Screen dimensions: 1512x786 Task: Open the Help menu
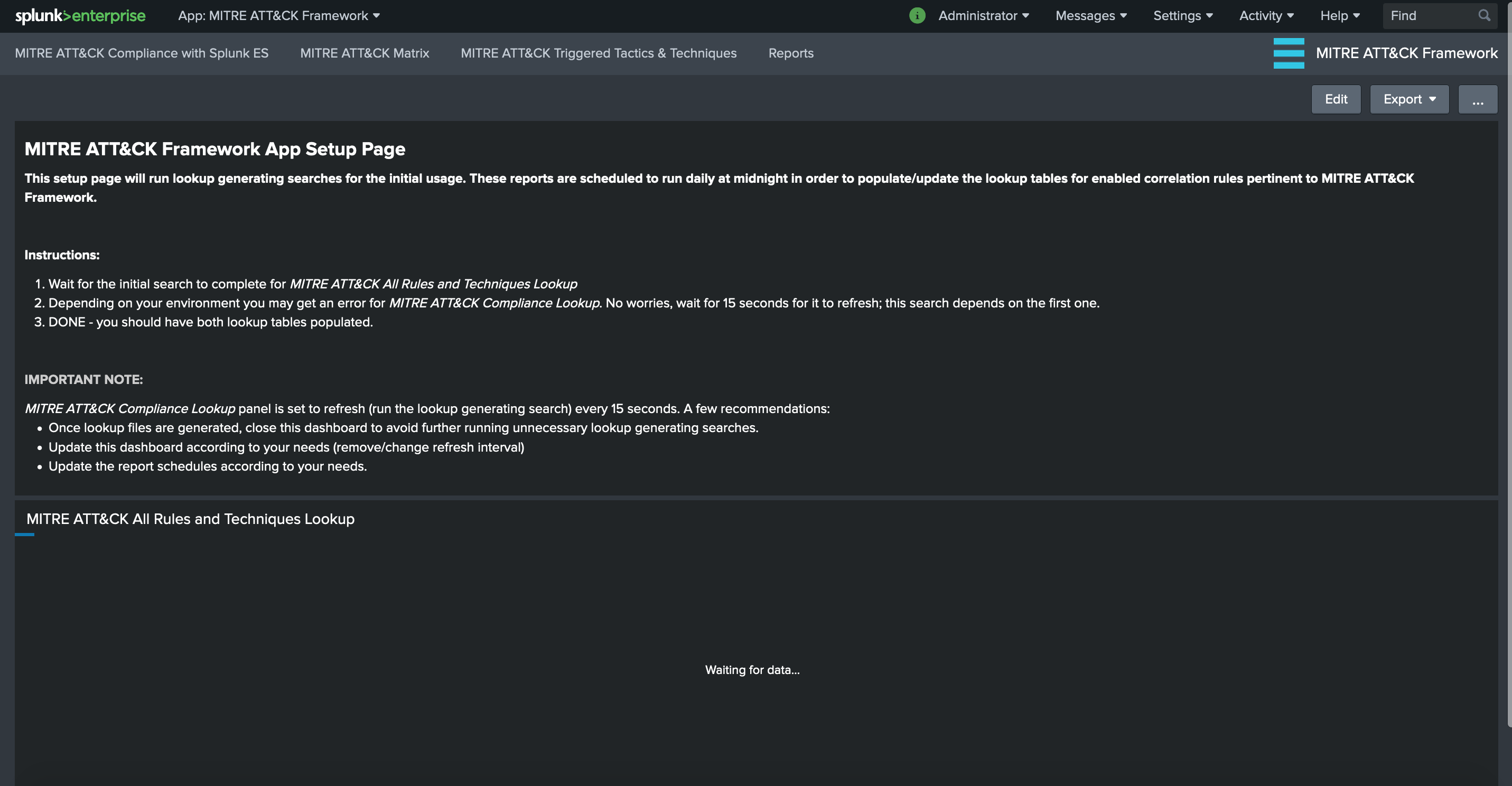(x=1339, y=16)
